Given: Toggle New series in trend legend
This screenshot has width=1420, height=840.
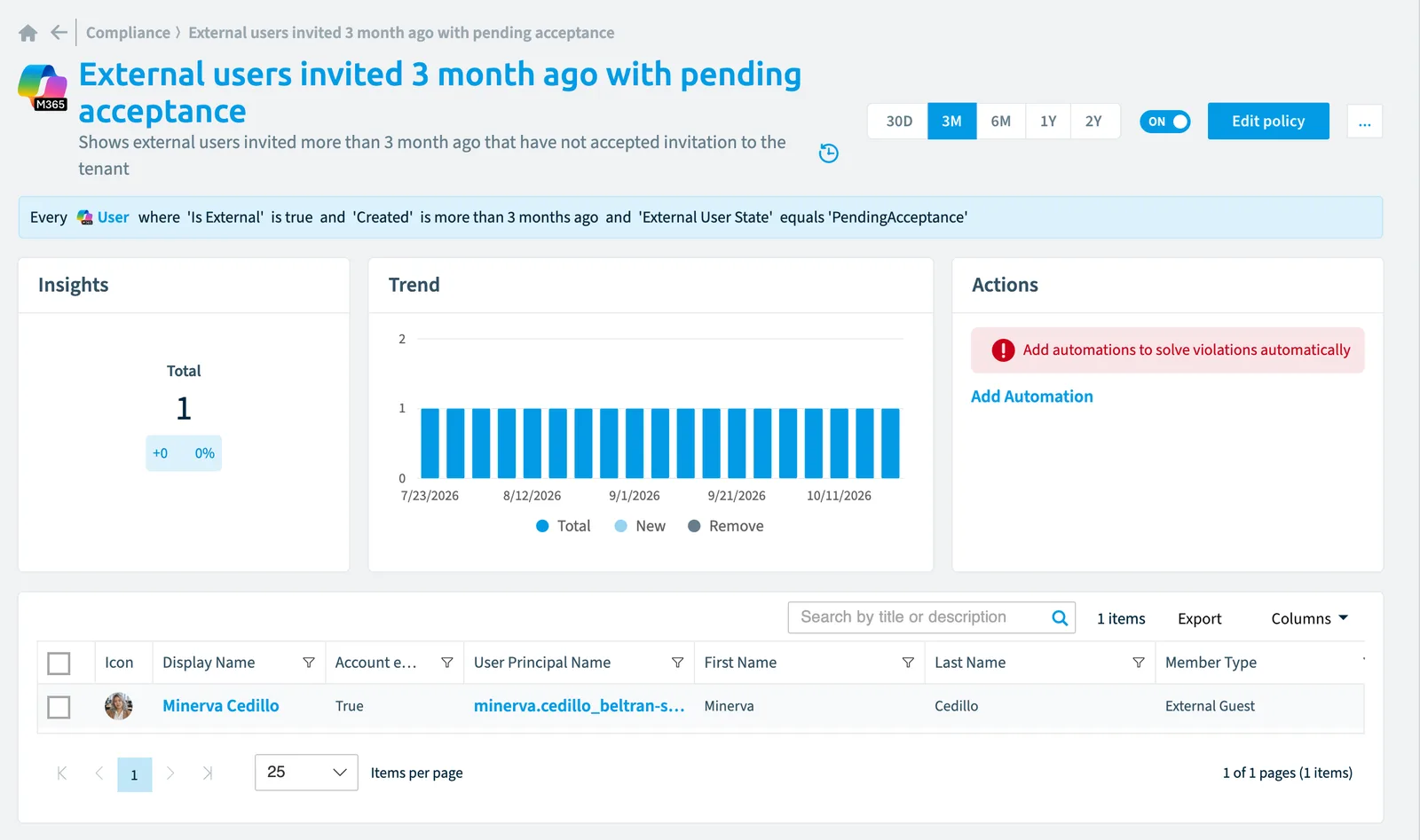Looking at the screenshot, I should click(640, 526).
